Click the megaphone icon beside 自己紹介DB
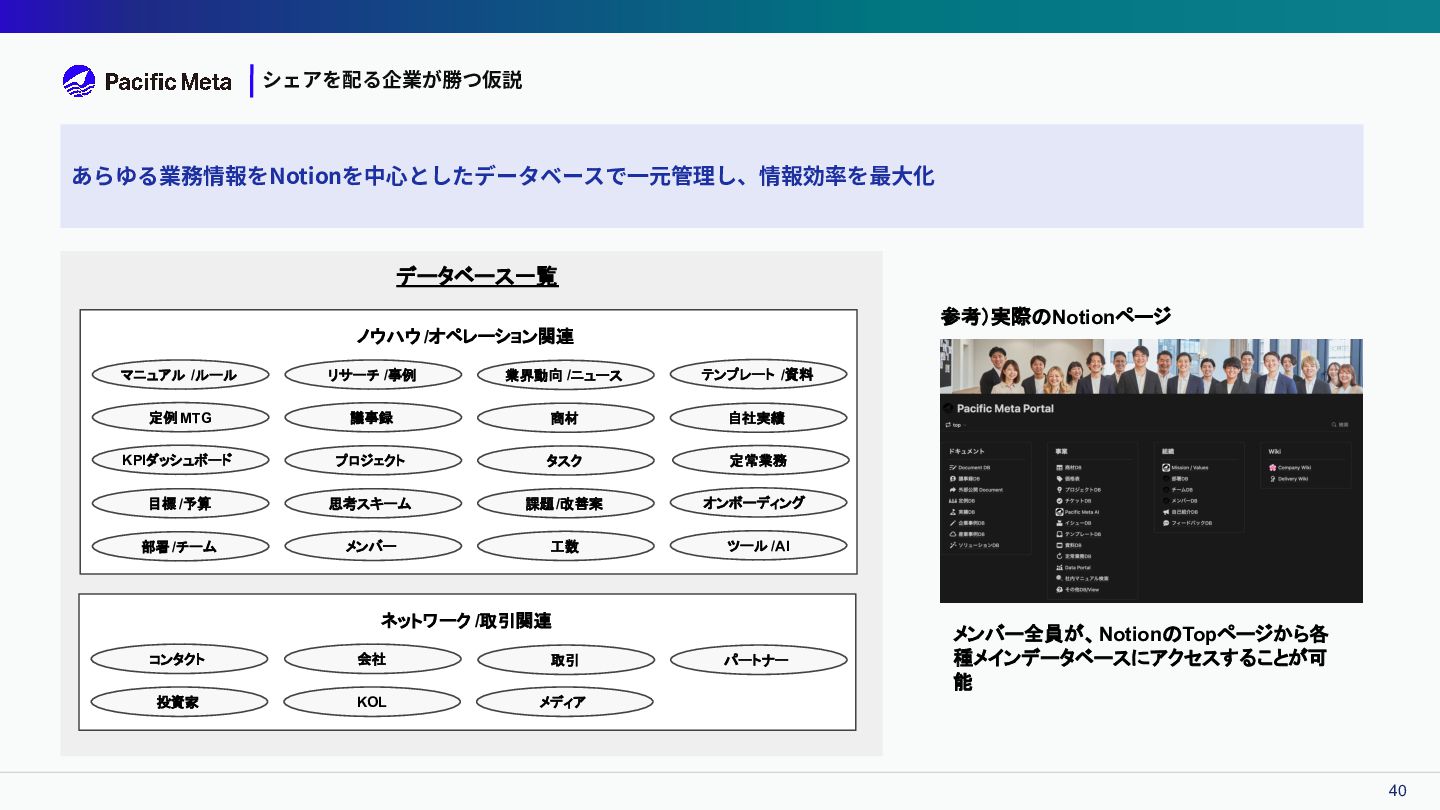Viewport: 1440px width, 810px height. point(1166,512)
